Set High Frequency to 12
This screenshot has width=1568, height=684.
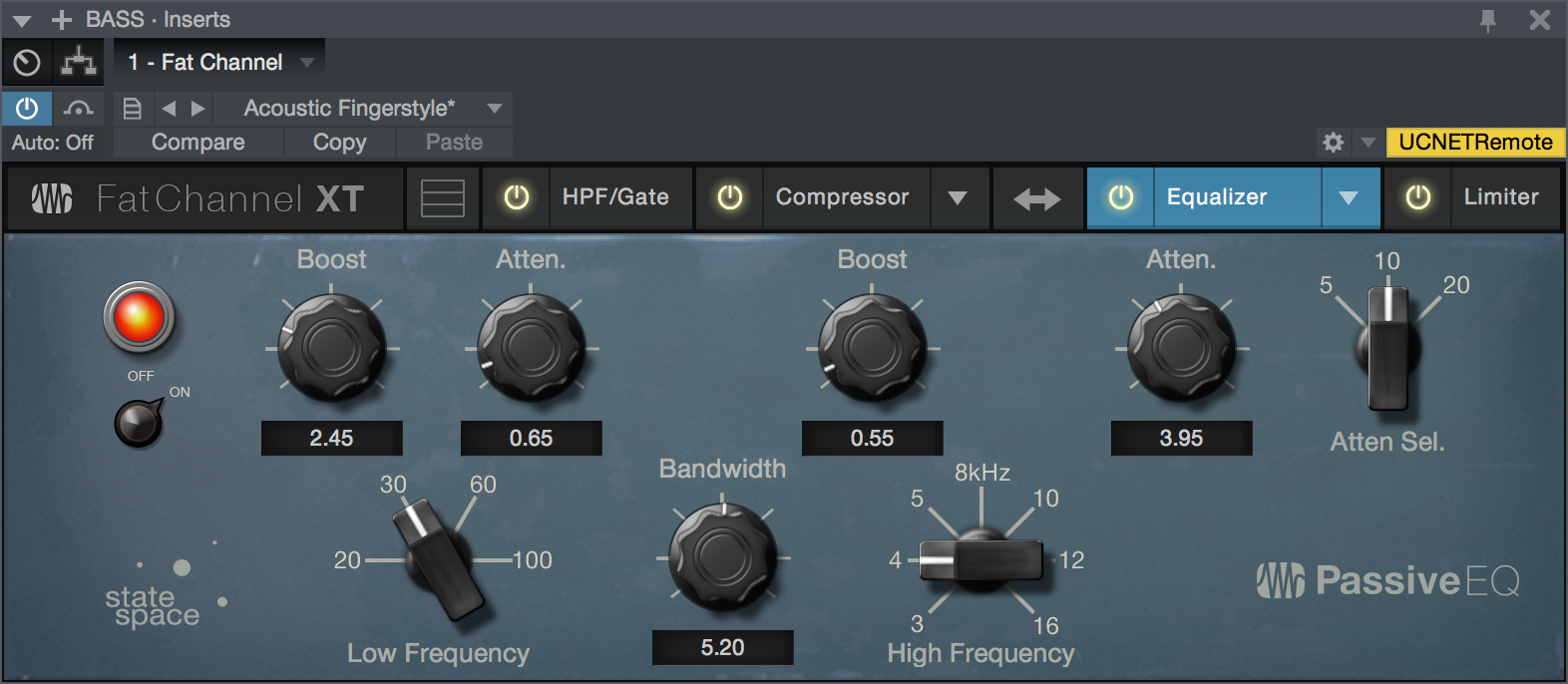pyautogui.click(x=1071, y=560)
